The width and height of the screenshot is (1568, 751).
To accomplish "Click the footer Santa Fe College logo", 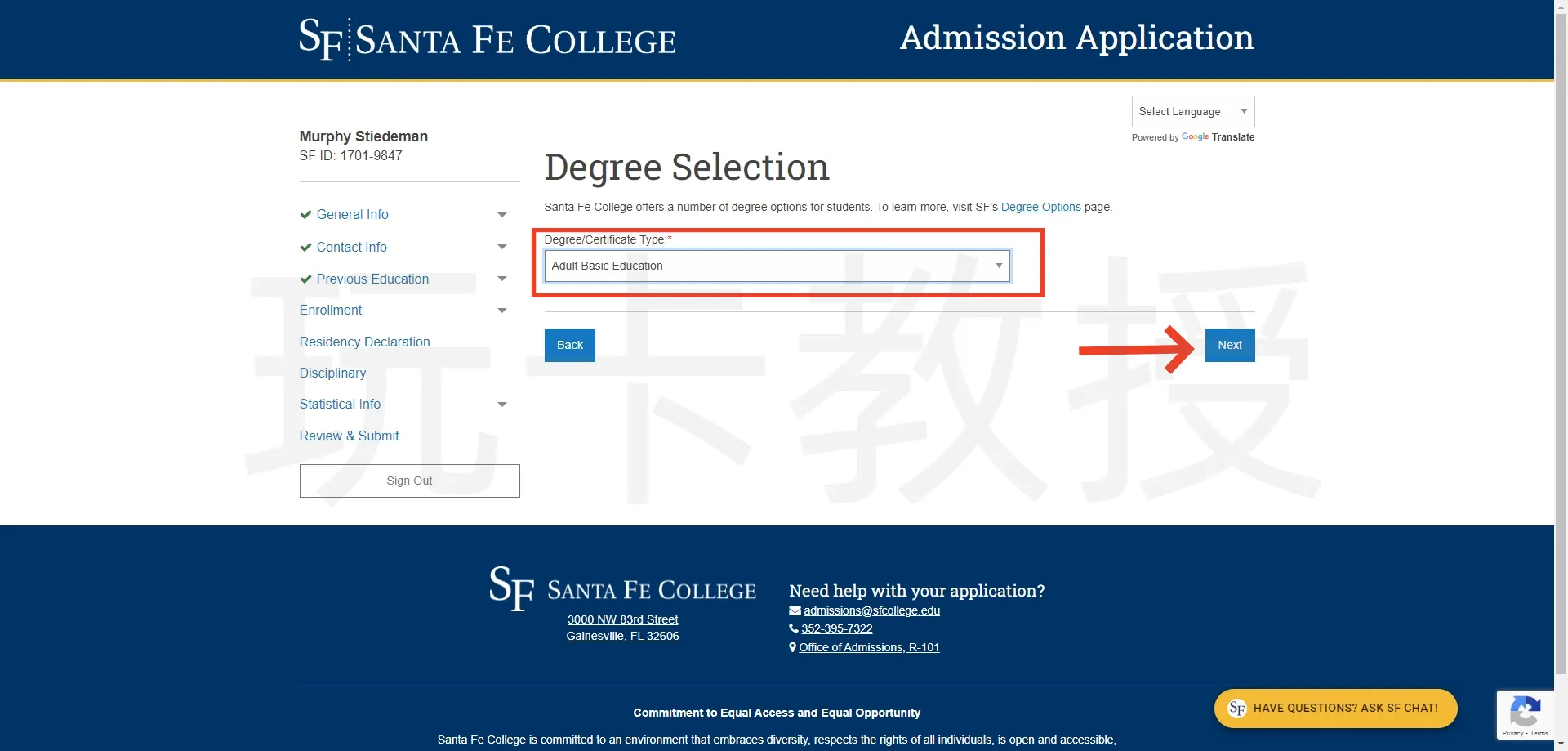I will point(622,588).
